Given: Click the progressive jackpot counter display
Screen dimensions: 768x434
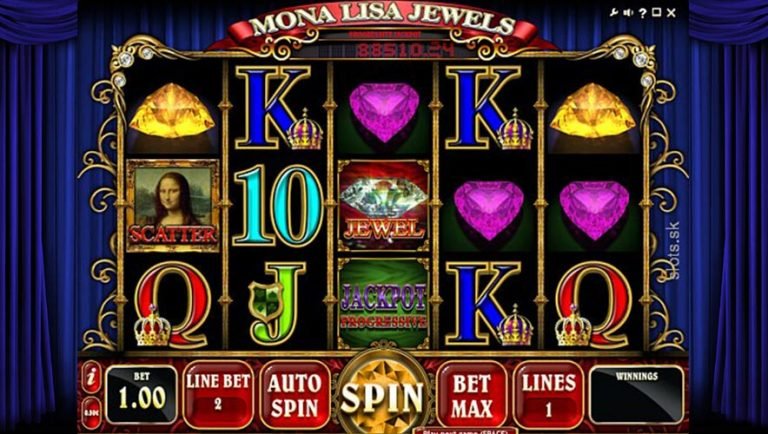Looking at the screenshot, I should pos(405,49).
